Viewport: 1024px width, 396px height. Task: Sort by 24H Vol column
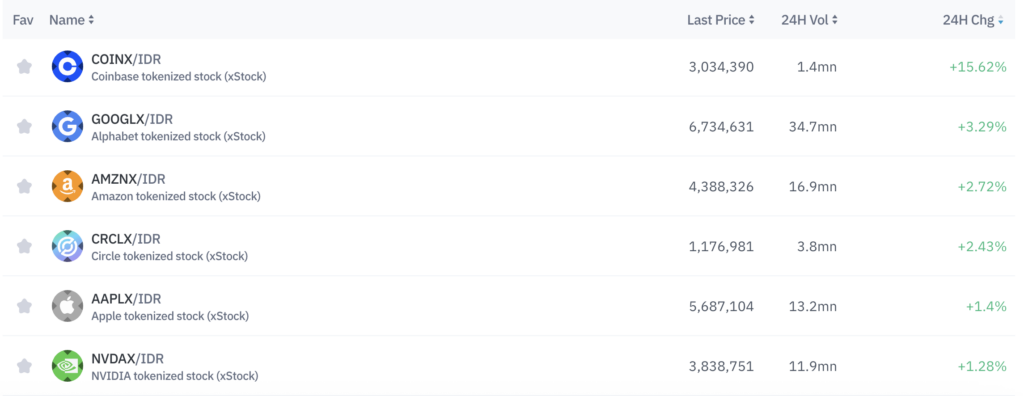(x=809, y=20)
